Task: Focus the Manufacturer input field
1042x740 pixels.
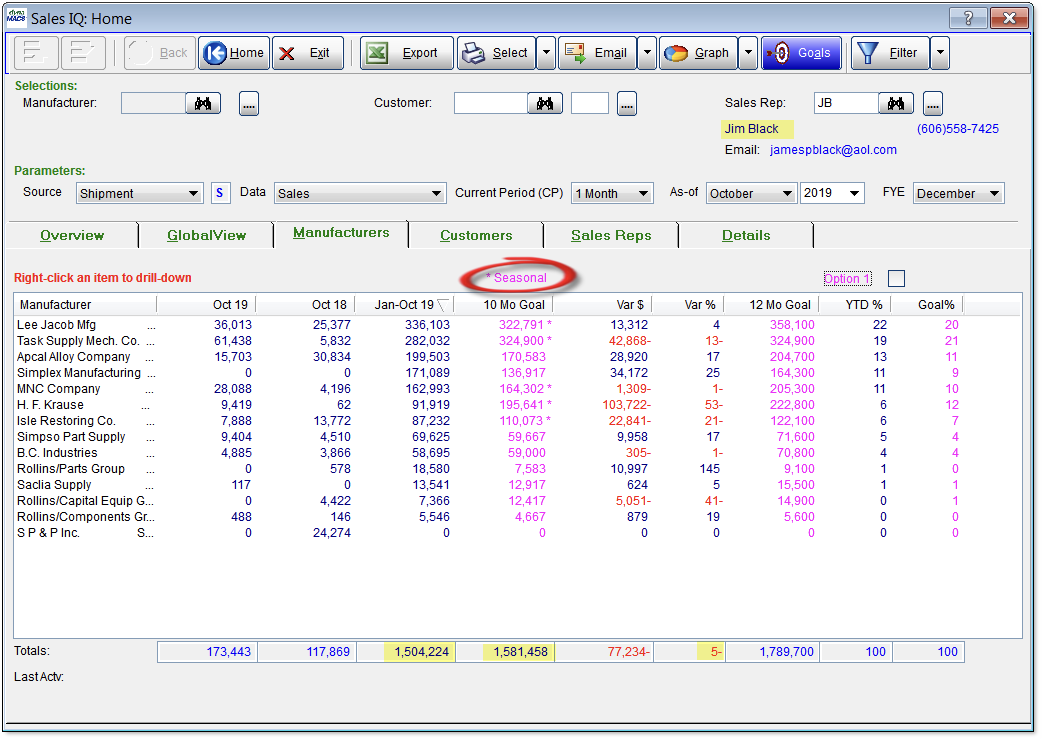Action: click(154, 104)
